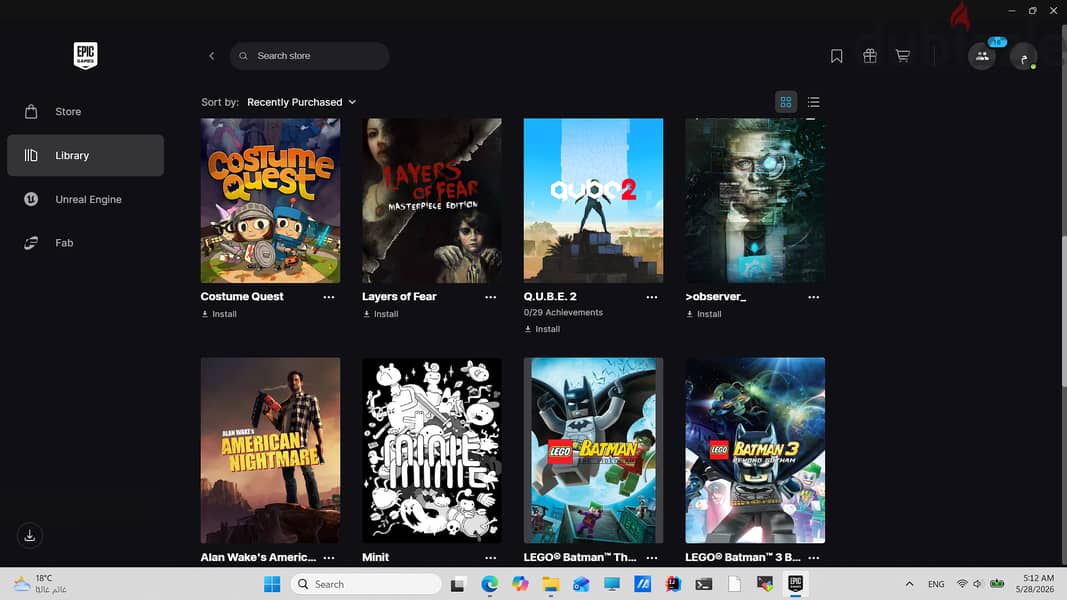This screenshot has width=1067, height=600.
Task: Click the battery status icon
Action: 997,584
